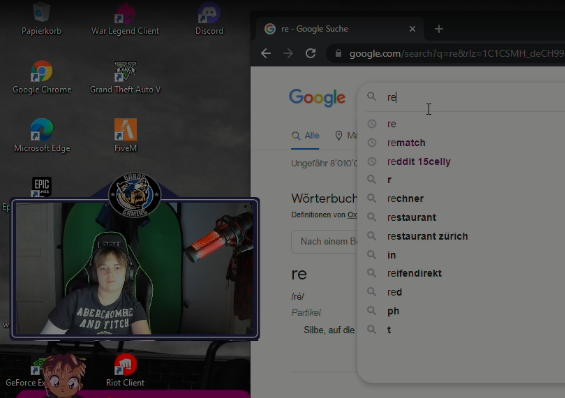Select the 're - Google Suche' tab
Image resolution: width=565 pixels, height=398 pixels.
click(x=339, y=29)
